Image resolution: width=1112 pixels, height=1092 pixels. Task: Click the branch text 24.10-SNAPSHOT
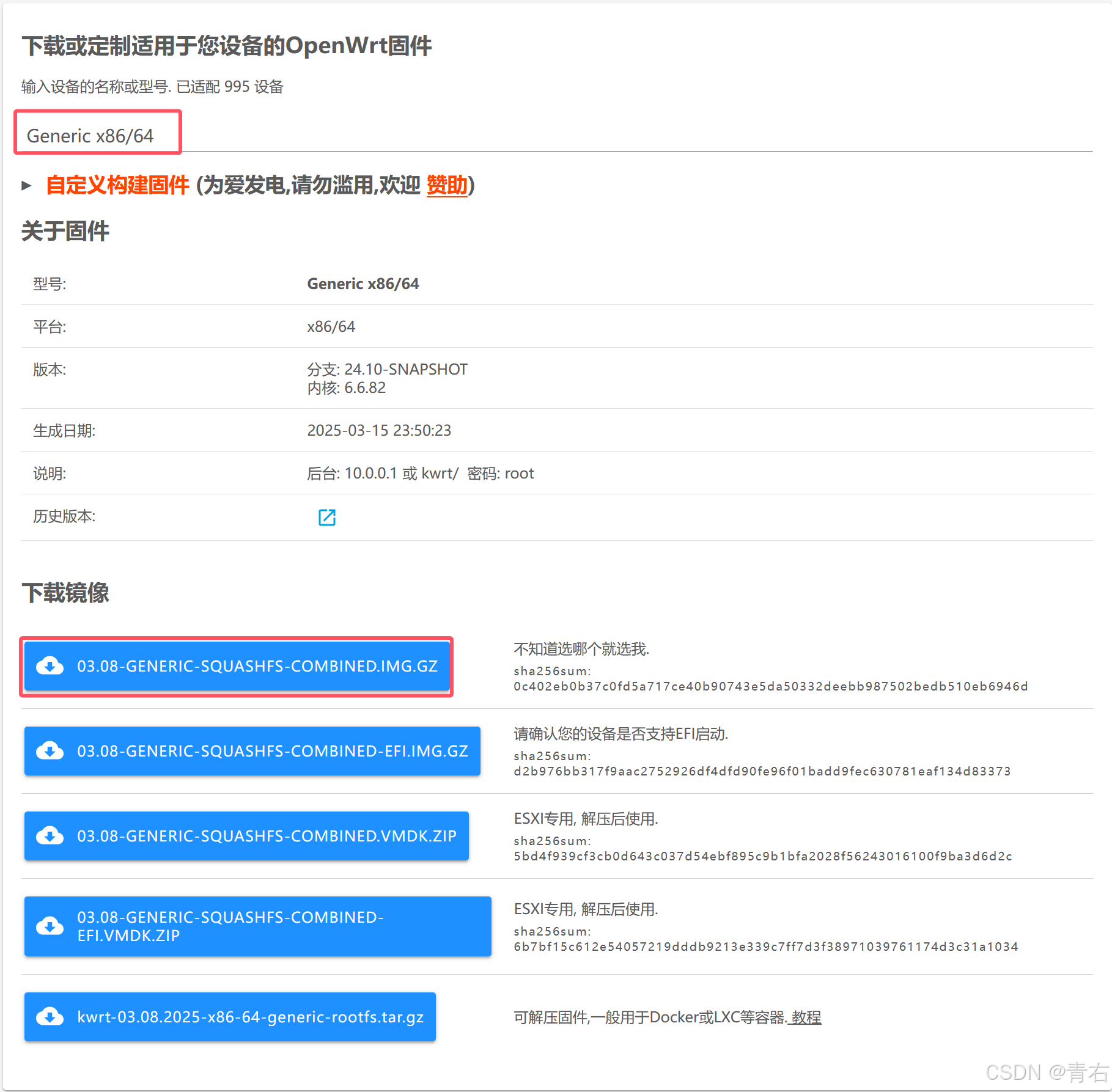point(406,369)
